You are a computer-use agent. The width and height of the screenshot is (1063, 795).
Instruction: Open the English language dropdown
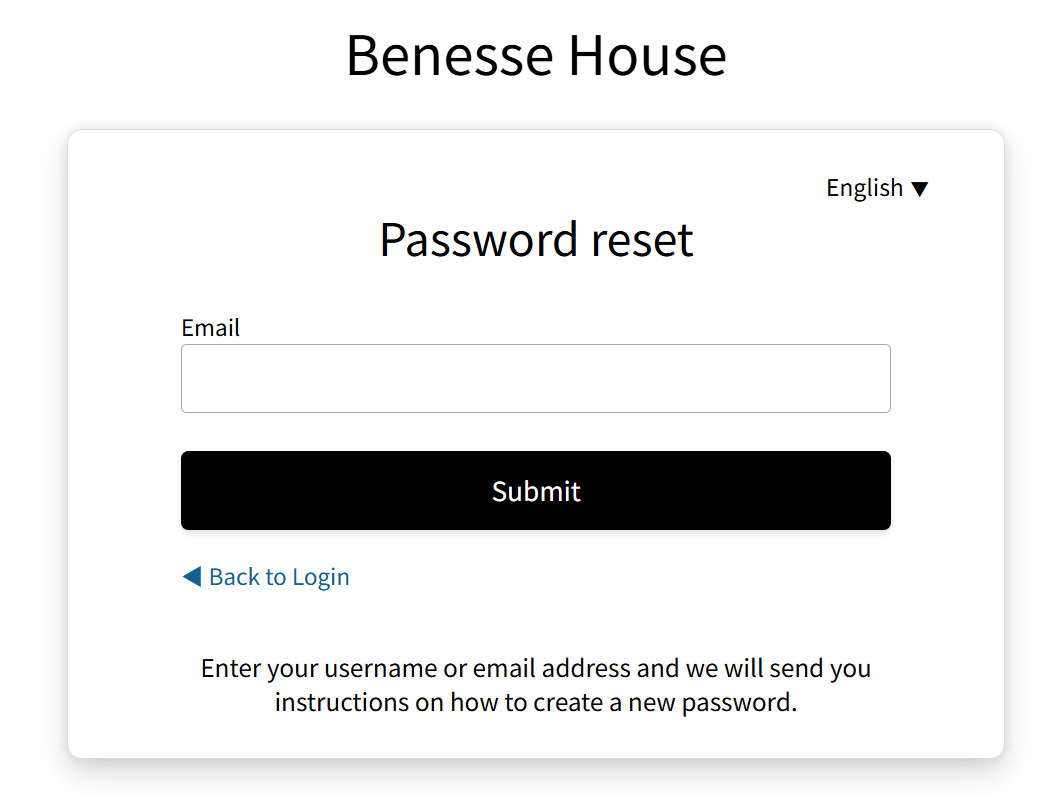877,188
